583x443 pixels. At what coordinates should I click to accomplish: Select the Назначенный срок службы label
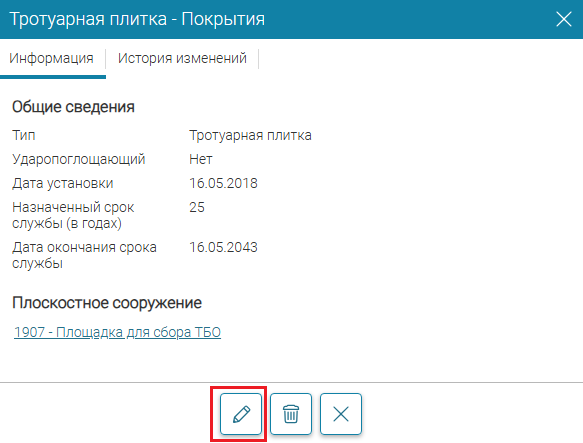coord(73,215)
